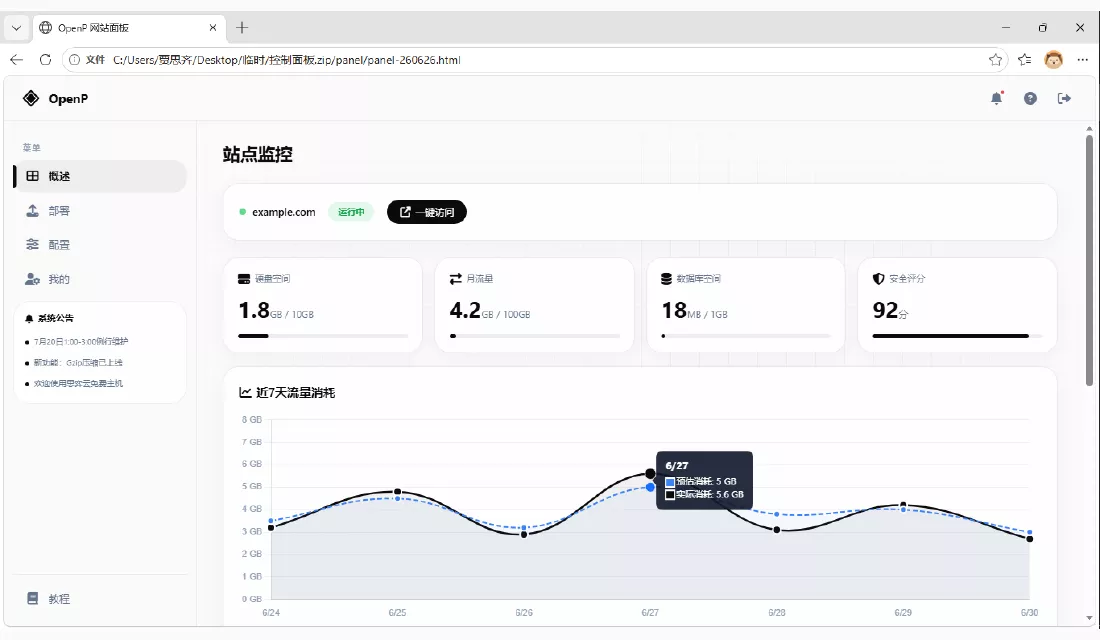Click the 硬盘空间 usage progress bar
Image resolution: width=1100 pixels, height=640 pixels.
pyautogui.click(x=323, y=336)
